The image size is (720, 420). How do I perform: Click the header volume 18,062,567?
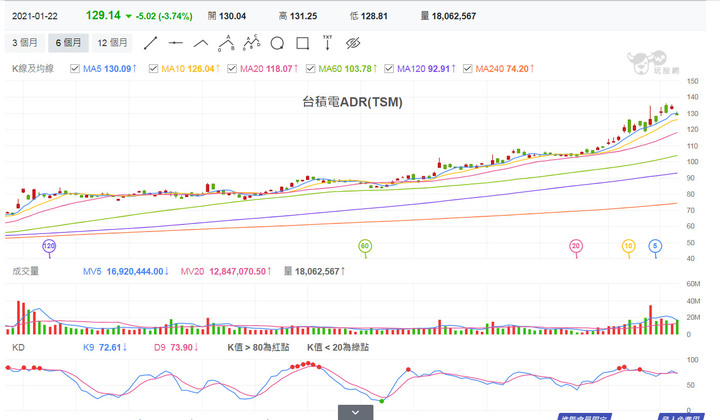[x=454, y=16]
